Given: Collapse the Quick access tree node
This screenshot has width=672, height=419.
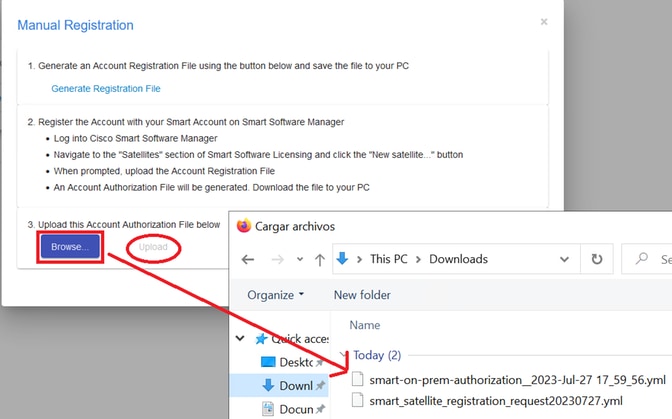Looking at the screenshot, I should pyautogui.click(x=240, y=338).
